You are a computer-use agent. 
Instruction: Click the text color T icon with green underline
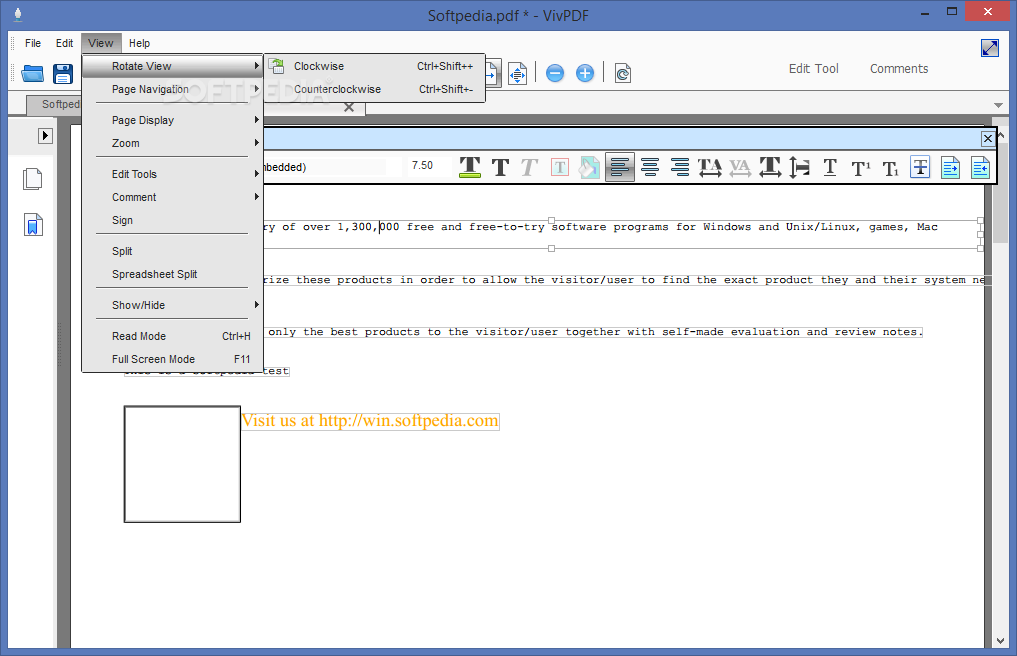tap(470, 167)
